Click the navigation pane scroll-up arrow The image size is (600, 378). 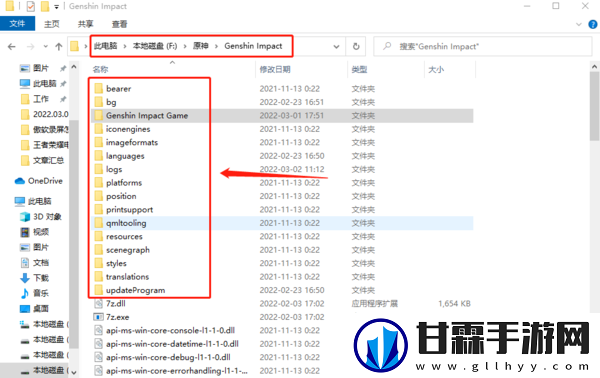click(74, 67)
